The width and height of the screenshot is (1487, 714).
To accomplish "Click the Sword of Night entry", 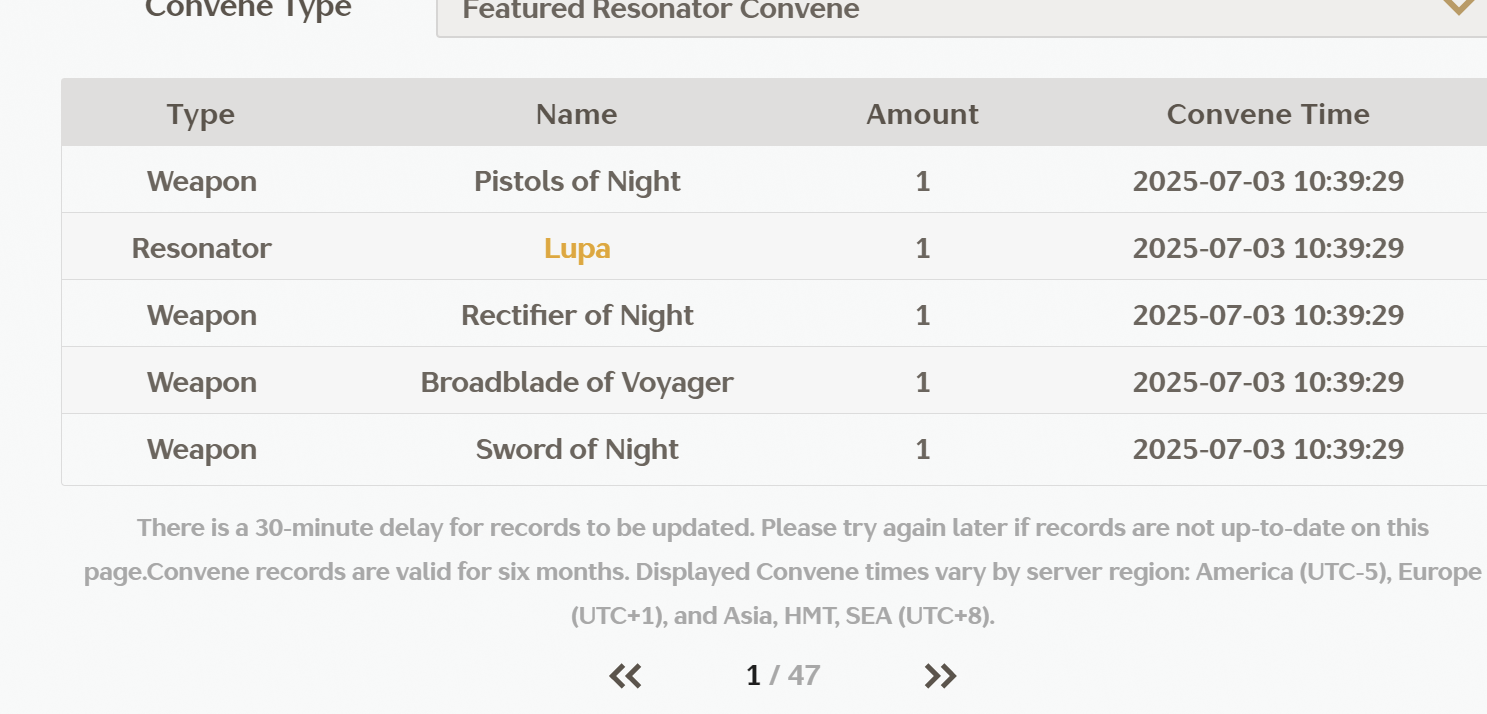I will pyautogui.click(x=577, y=449).
